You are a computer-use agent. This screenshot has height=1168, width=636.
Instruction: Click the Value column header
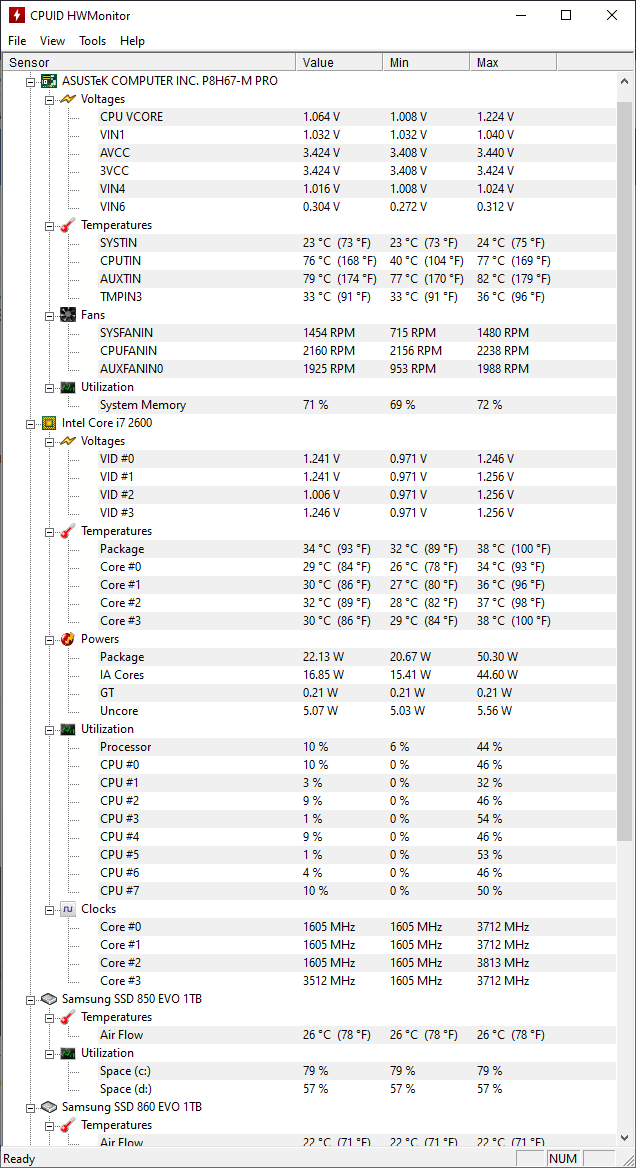339,63
